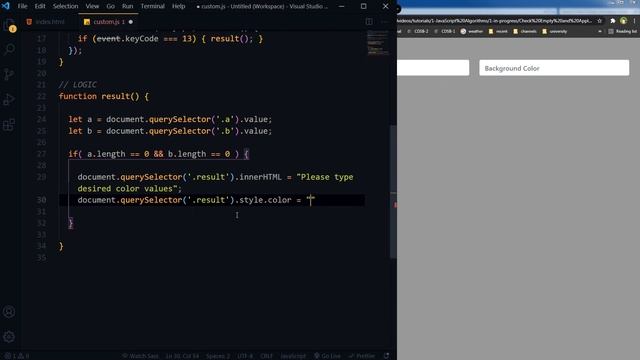Click the Spaces: 2 indentation setting
The image size is (640, 360).
coord(218,356)
